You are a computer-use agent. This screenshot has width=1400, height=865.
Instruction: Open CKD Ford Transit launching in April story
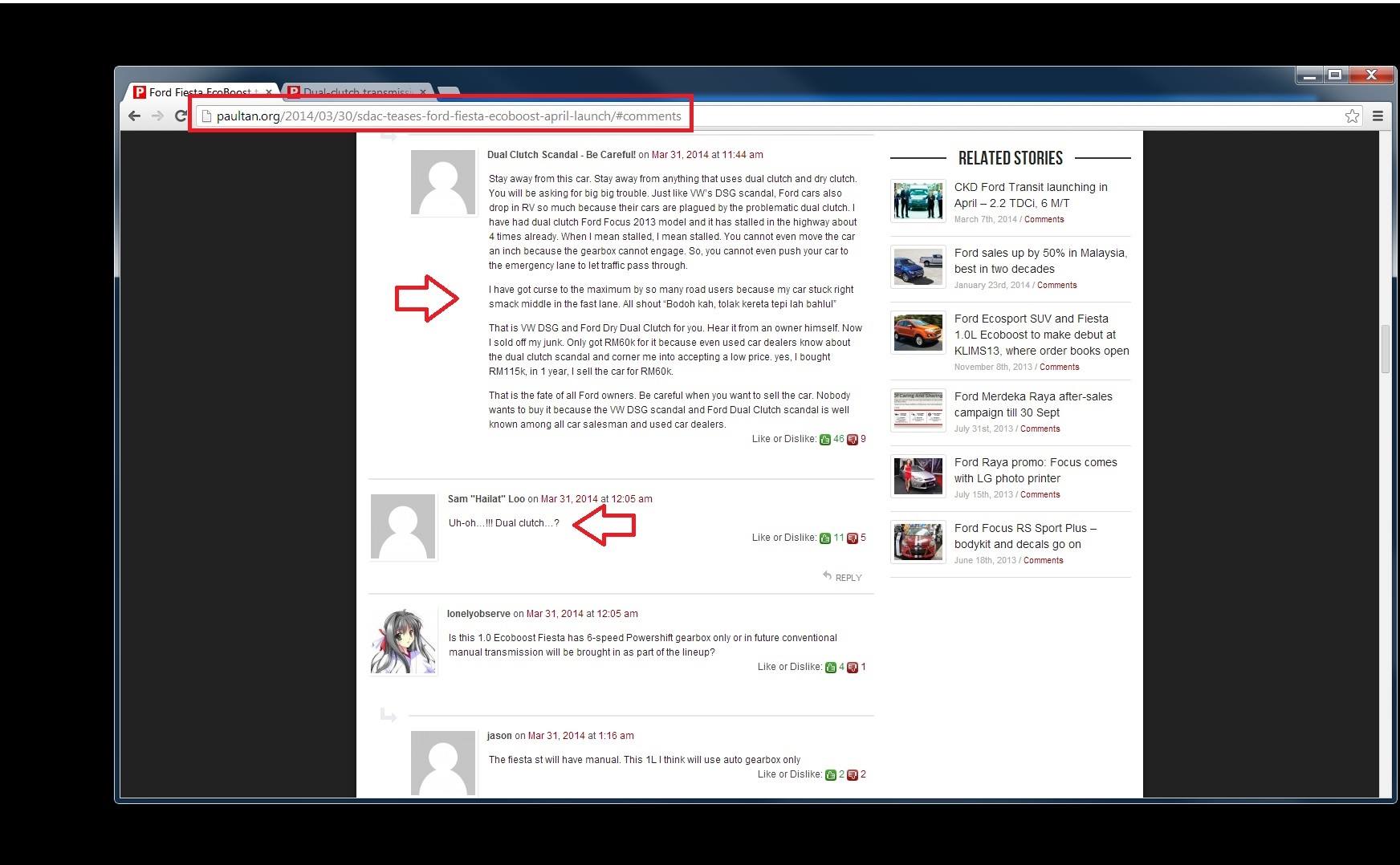(1031, 195)
